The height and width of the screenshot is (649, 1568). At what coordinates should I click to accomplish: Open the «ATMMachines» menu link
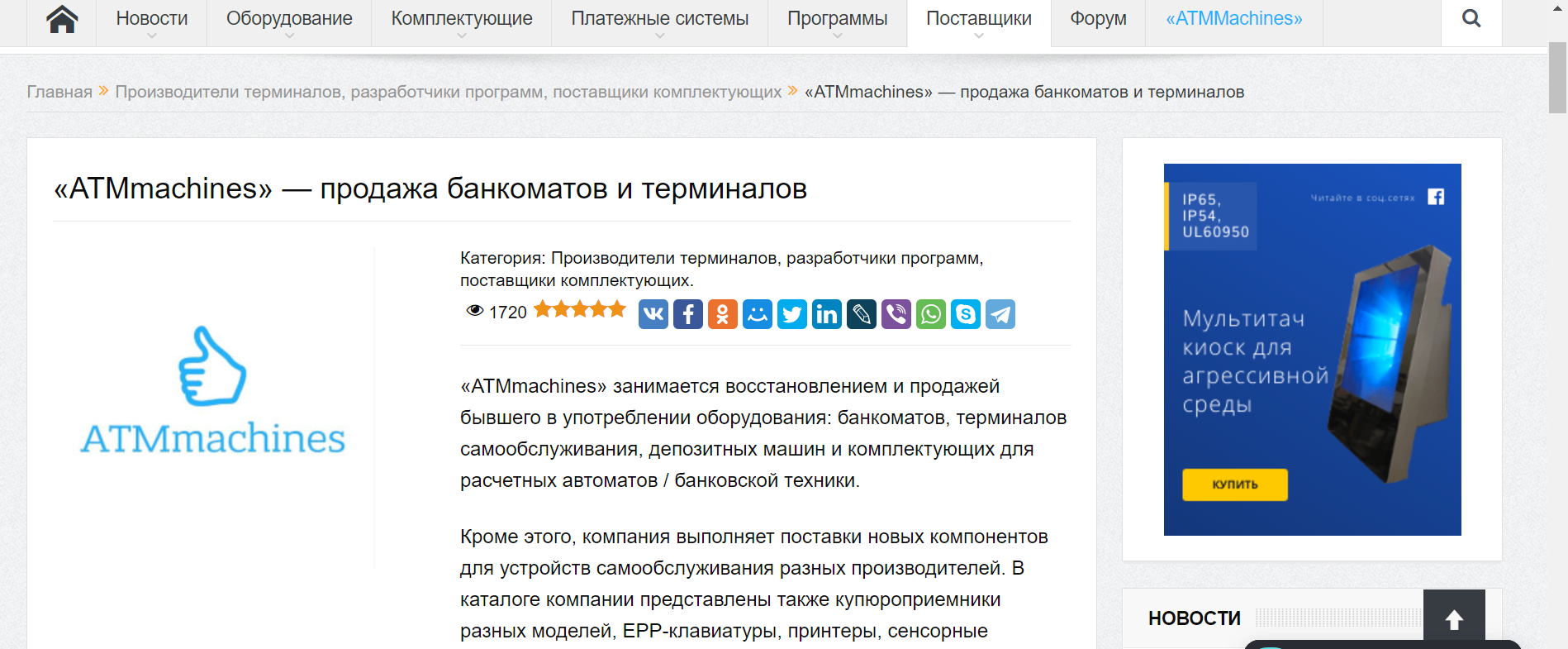[1234, 19]
